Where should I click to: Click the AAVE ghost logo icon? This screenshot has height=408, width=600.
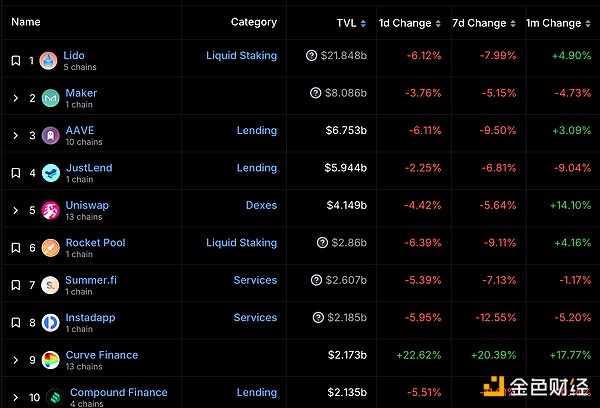click(x=50, y=136)
